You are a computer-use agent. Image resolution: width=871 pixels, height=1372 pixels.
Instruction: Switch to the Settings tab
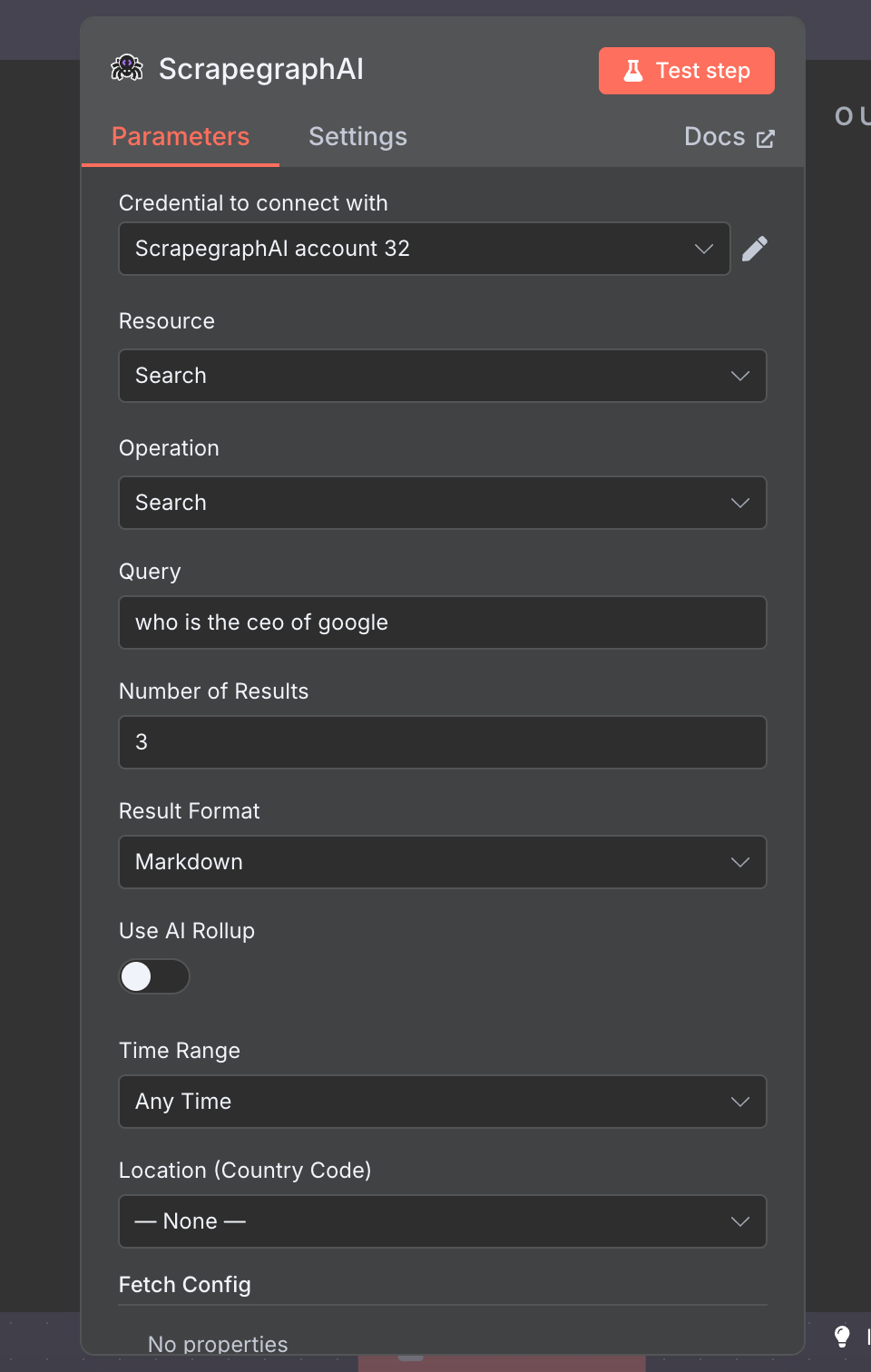point(357,137)
